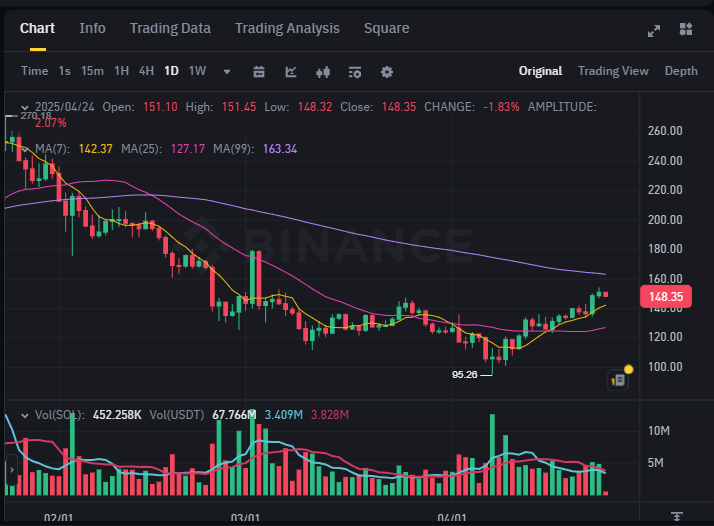This screenshot has width=714, height=526.
Task: Collapse the OHLC date info row
Action: tap(25, 107)
